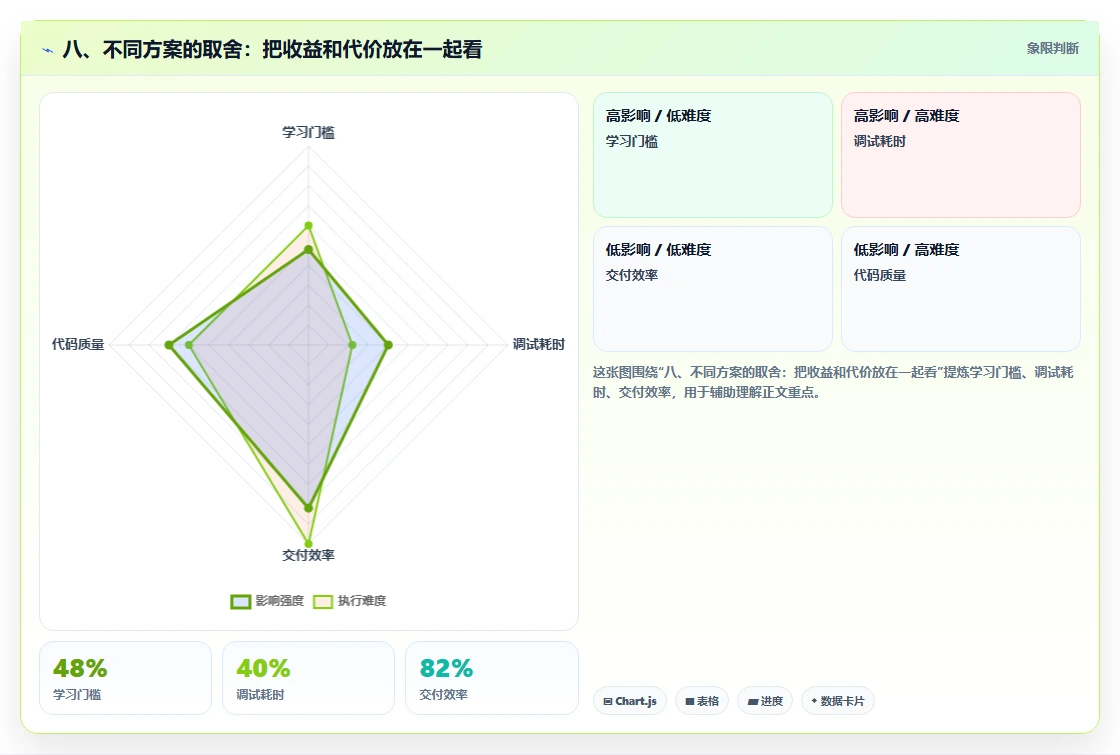This screenshot has height=755, width=1120.
Task: Click the 执行难度 data point on 交付效率 axis
Action: point(309,544)
